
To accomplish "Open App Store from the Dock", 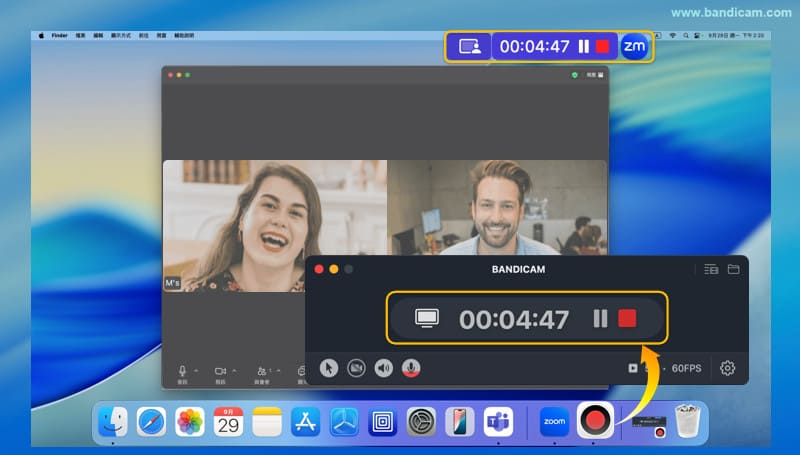I will pyautogui.click(x=306, y=422).
